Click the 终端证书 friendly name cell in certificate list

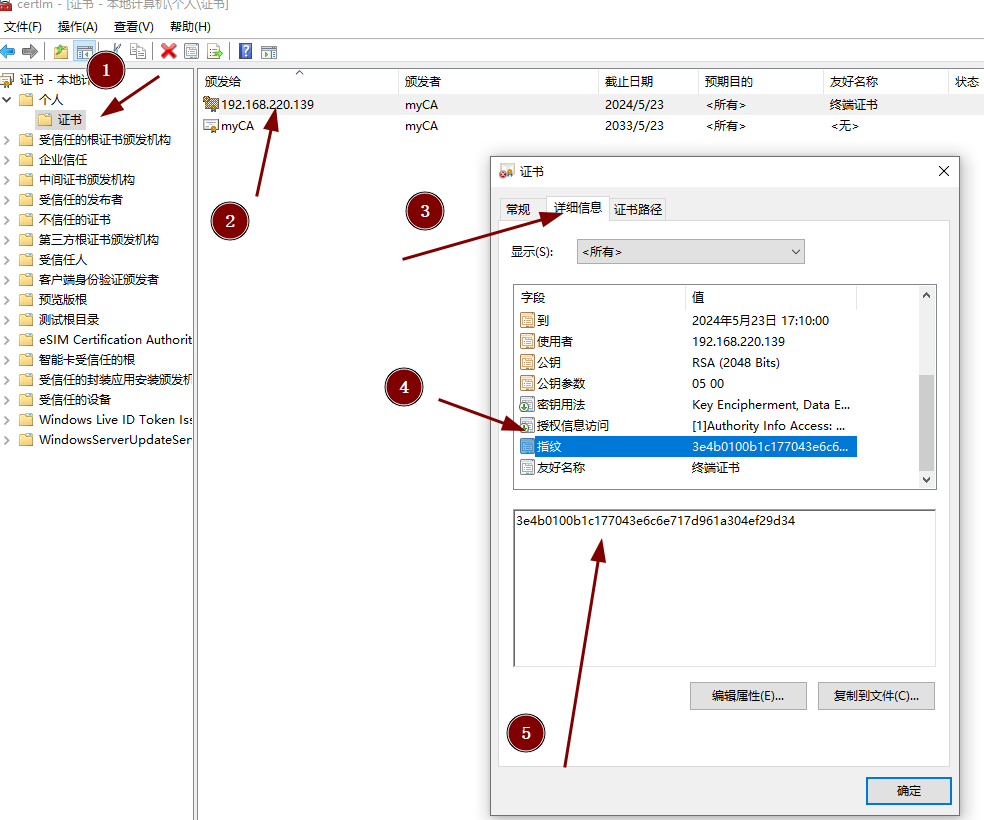coord(853,105)
